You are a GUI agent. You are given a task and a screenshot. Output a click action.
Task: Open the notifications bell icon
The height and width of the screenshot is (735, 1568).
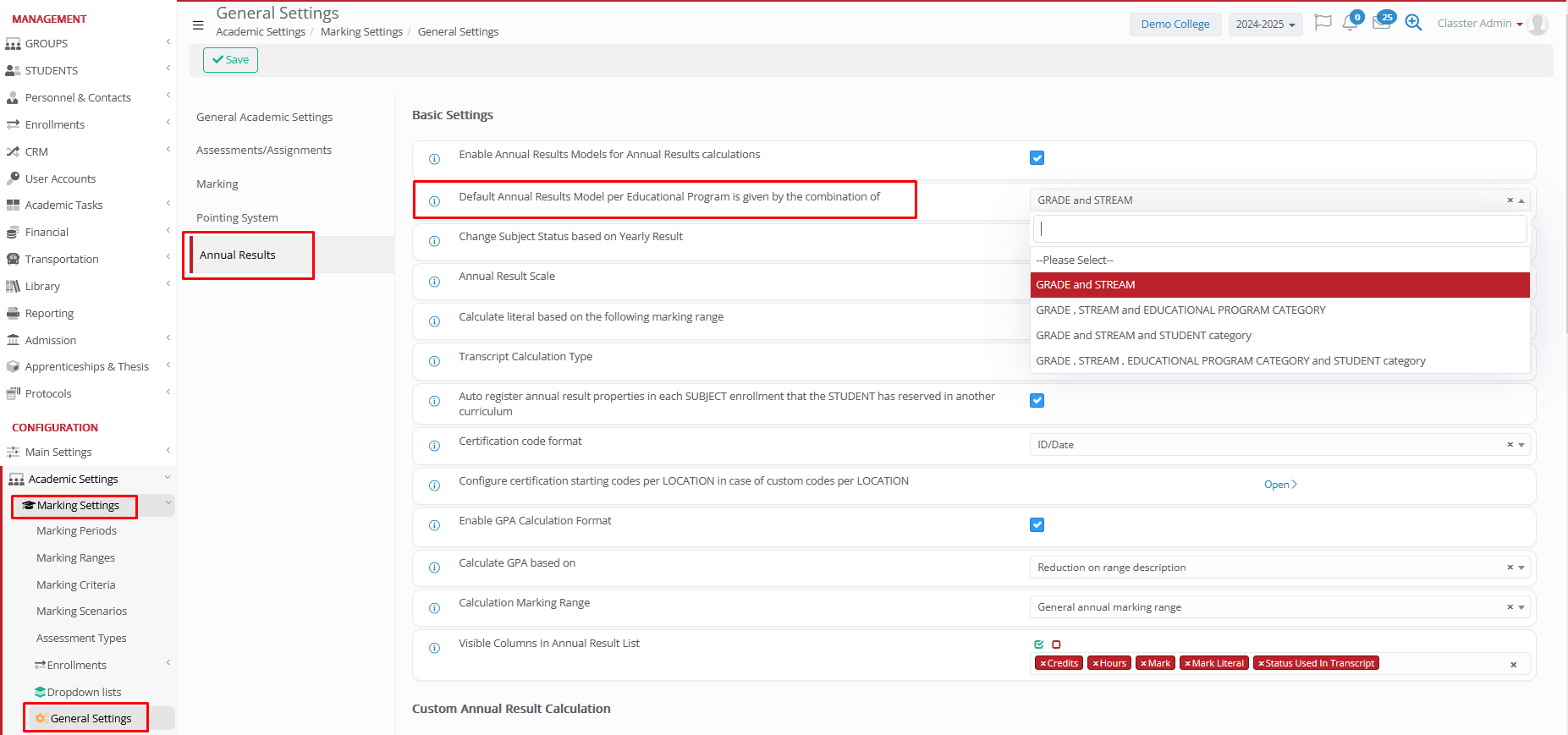pyautogui.click(x=1350, y=23)
